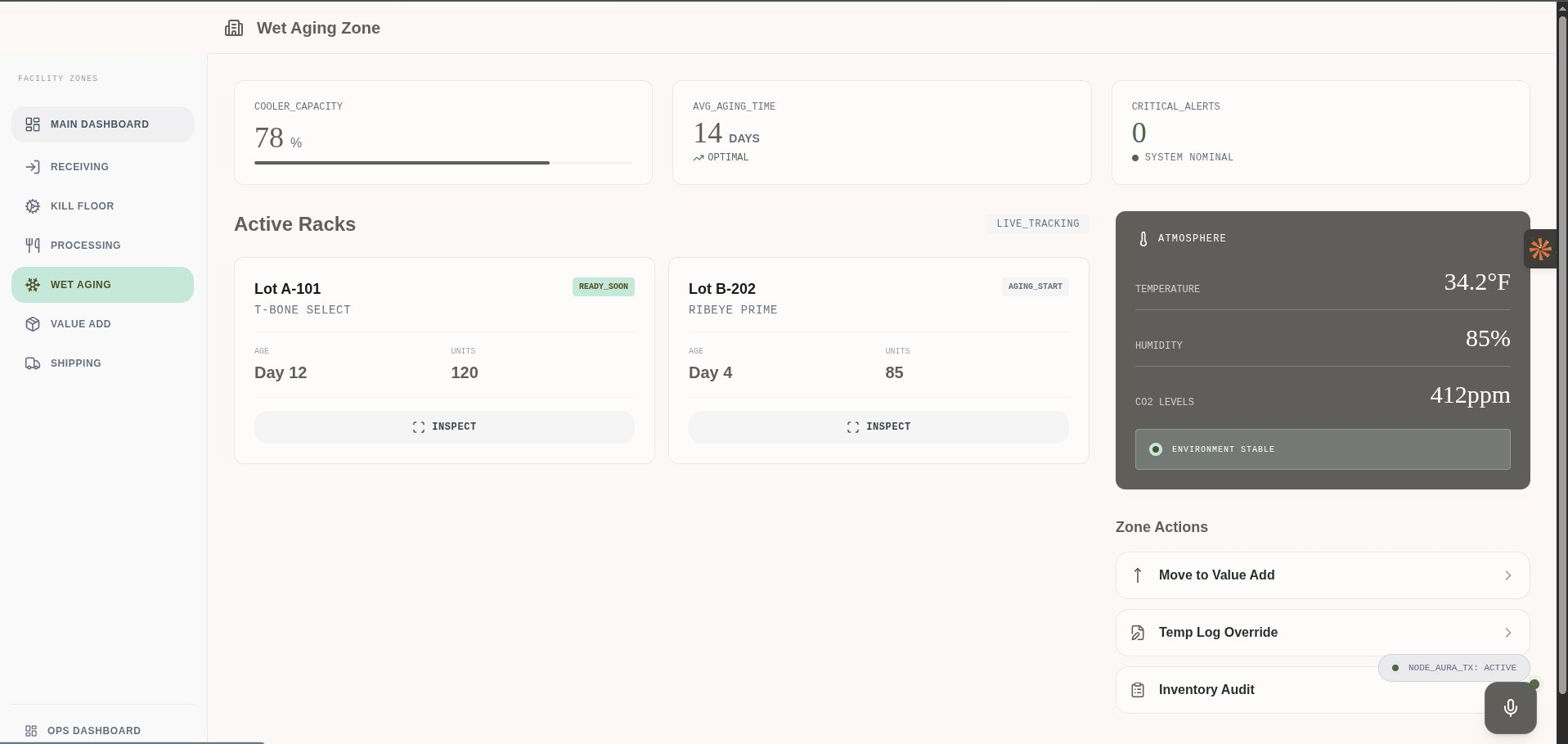Open Temp Log Override action
This screenshot has height=744, width=1568.
pos(1323,633)
